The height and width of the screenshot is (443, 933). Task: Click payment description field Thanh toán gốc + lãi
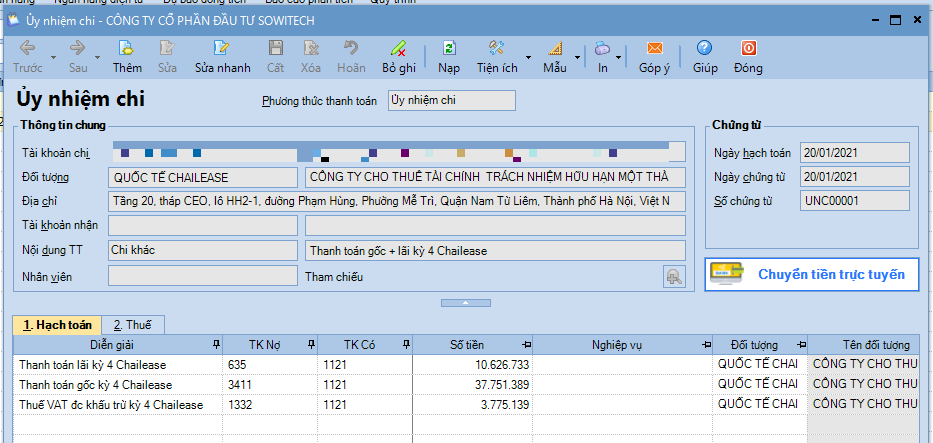point(496,251)
